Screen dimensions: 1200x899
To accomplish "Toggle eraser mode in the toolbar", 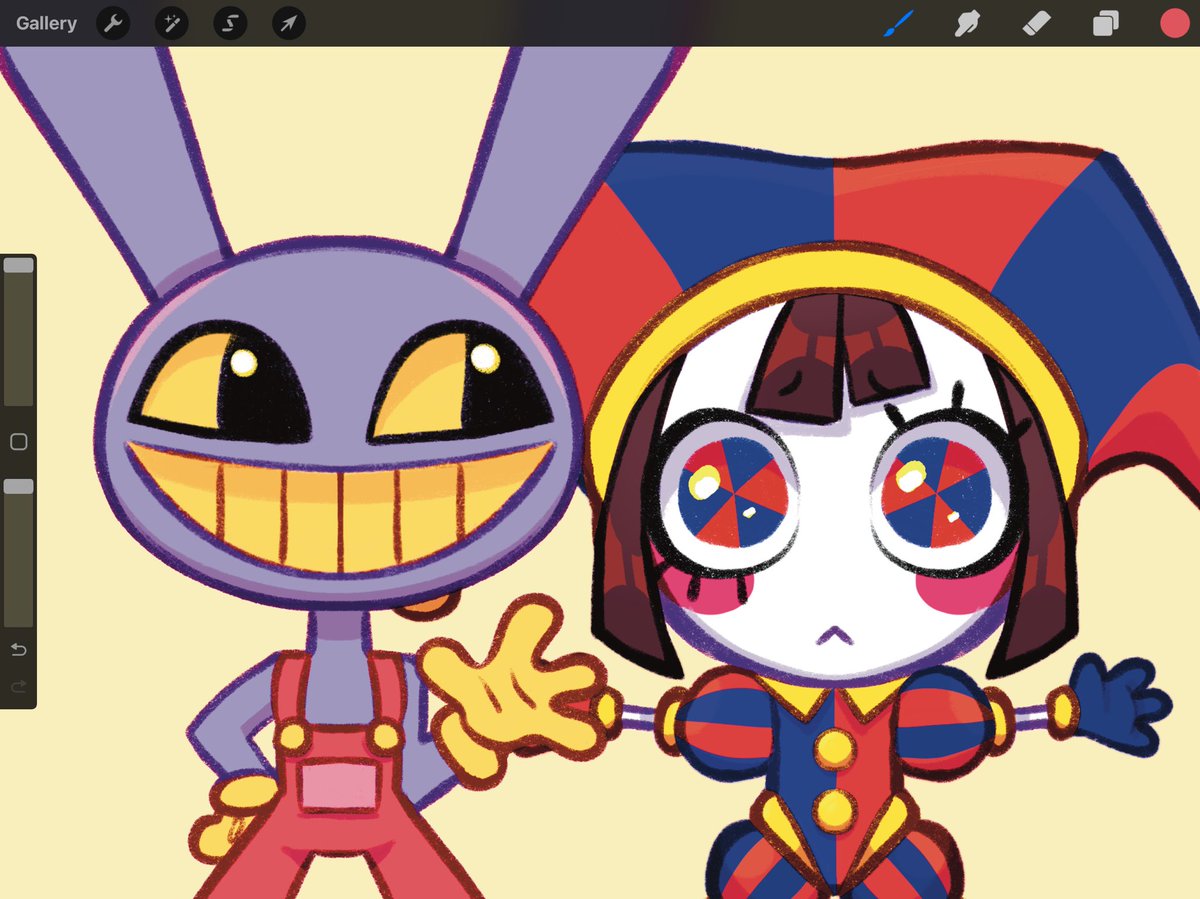I will [x=1034, y=23].
